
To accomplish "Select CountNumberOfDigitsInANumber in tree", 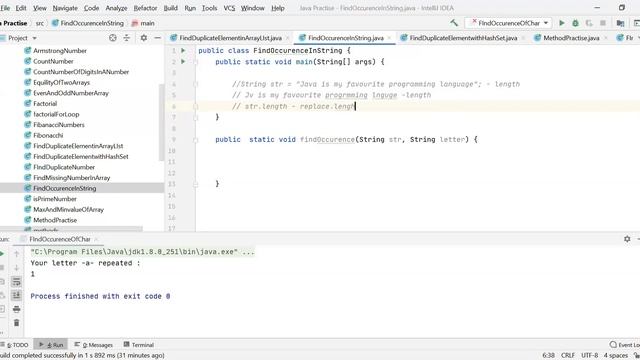I will coord(81,72).
